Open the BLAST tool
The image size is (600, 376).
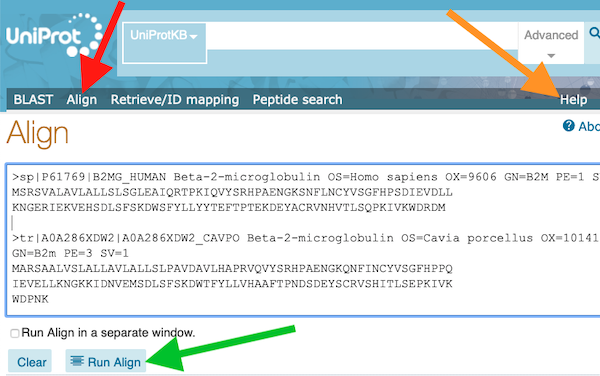[33, 99]
